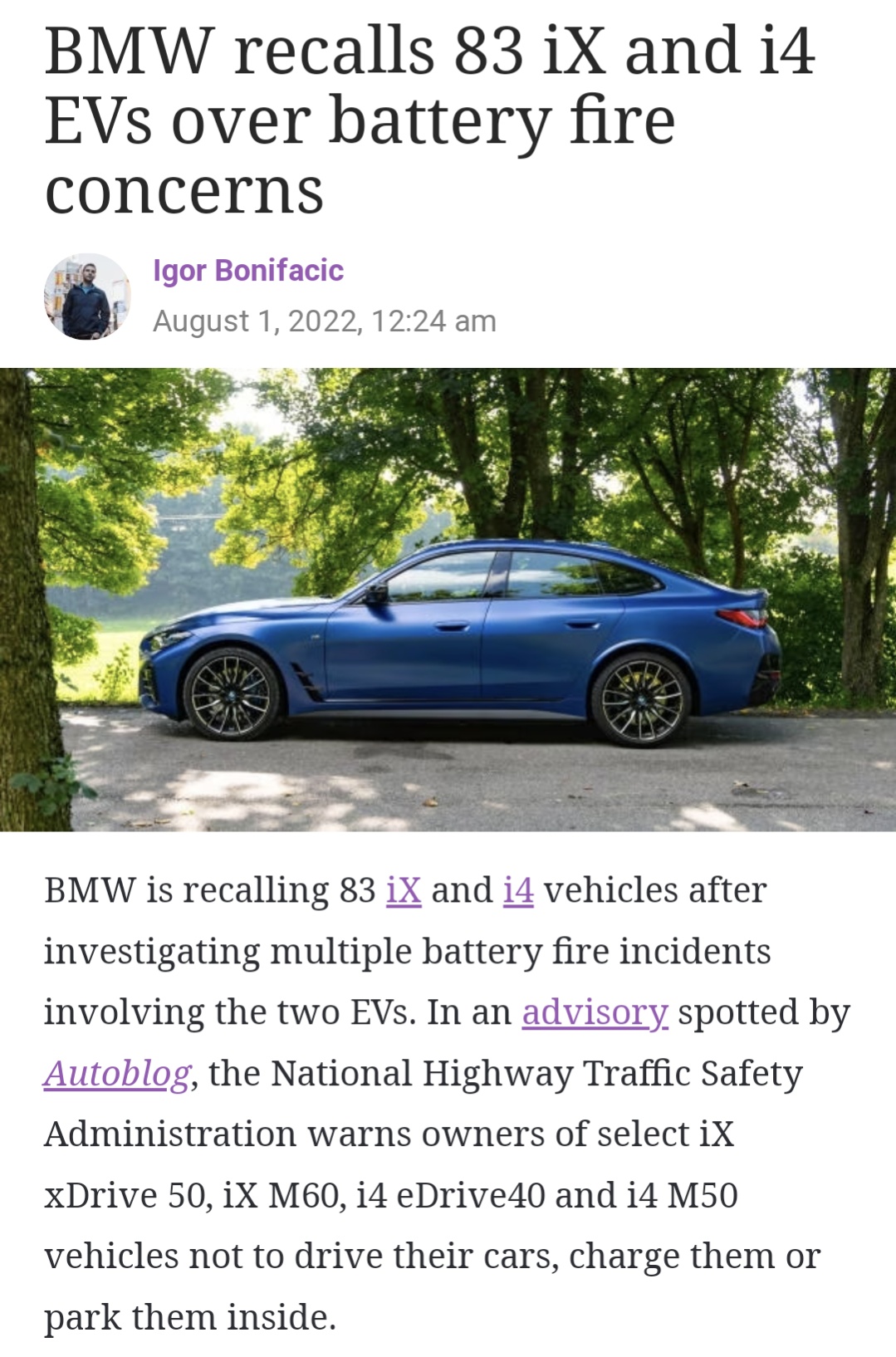The width and height of the screenshot is (896, 1357).
Task: Click the "iX M60" model mention
Action: [281, 1195]
